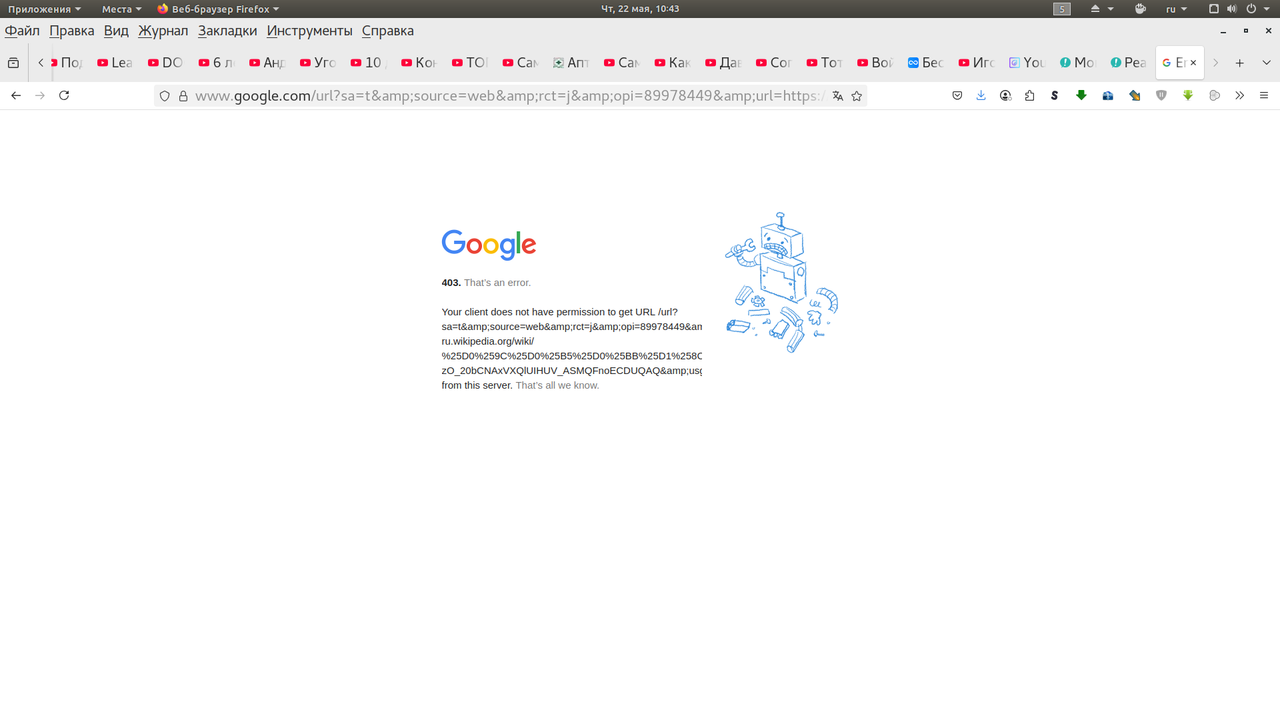Switch to the 'Апт' tab
The height and width of the screenshot is (720, 1280).
click(572, 62)
